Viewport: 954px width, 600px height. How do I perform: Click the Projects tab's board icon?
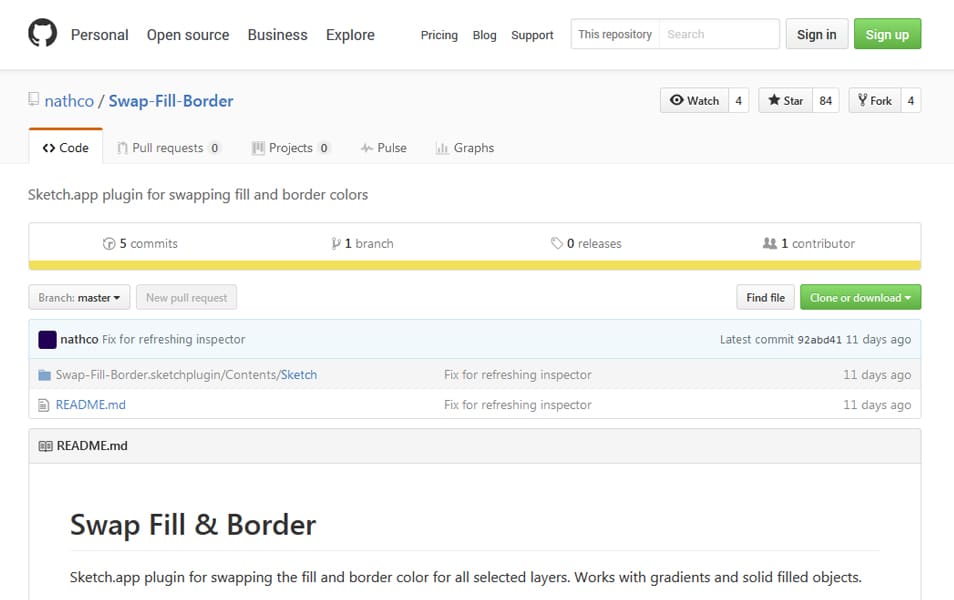pyautogui.click(x=258, y=148)
